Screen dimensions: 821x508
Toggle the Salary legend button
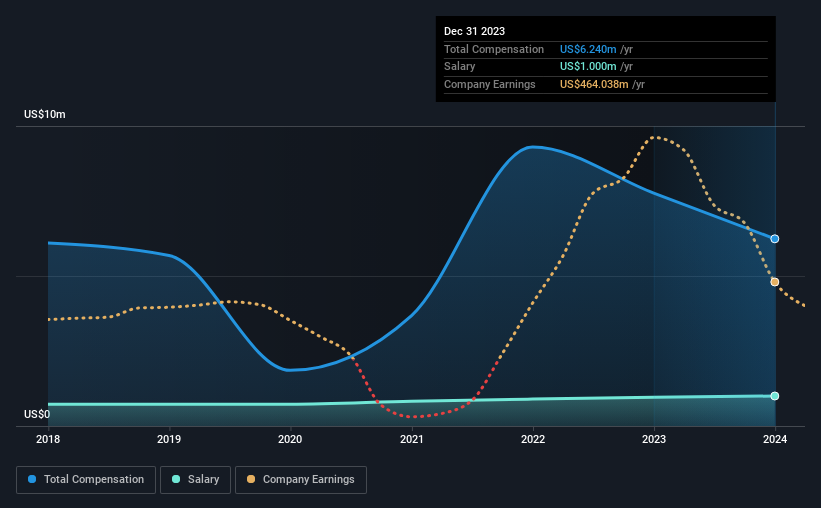pos(195,480)
